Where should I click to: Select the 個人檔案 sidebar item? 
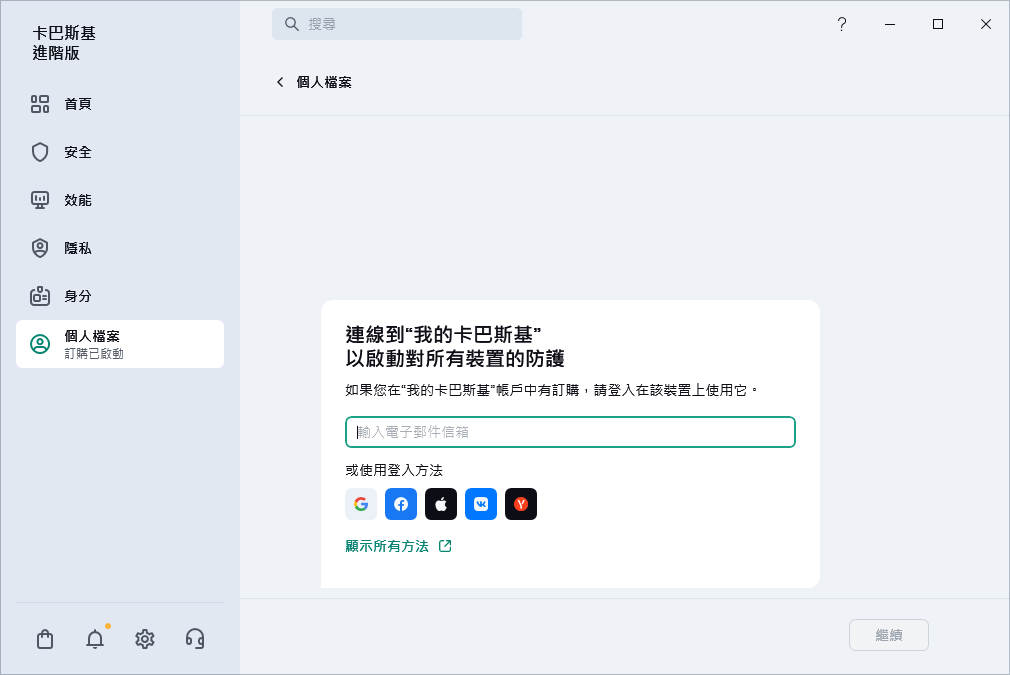coord(120,343)
